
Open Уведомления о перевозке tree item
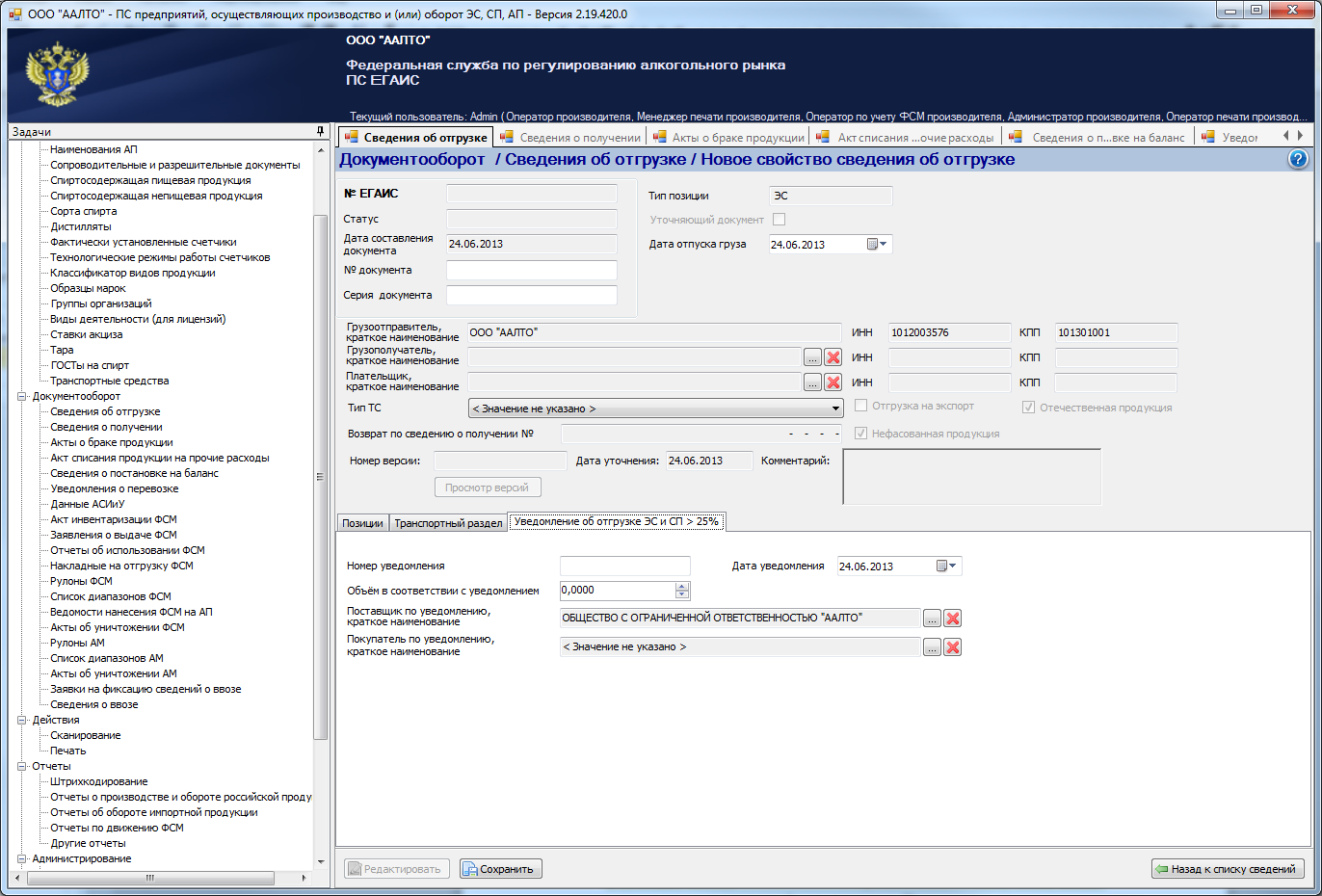click(114, 488)
